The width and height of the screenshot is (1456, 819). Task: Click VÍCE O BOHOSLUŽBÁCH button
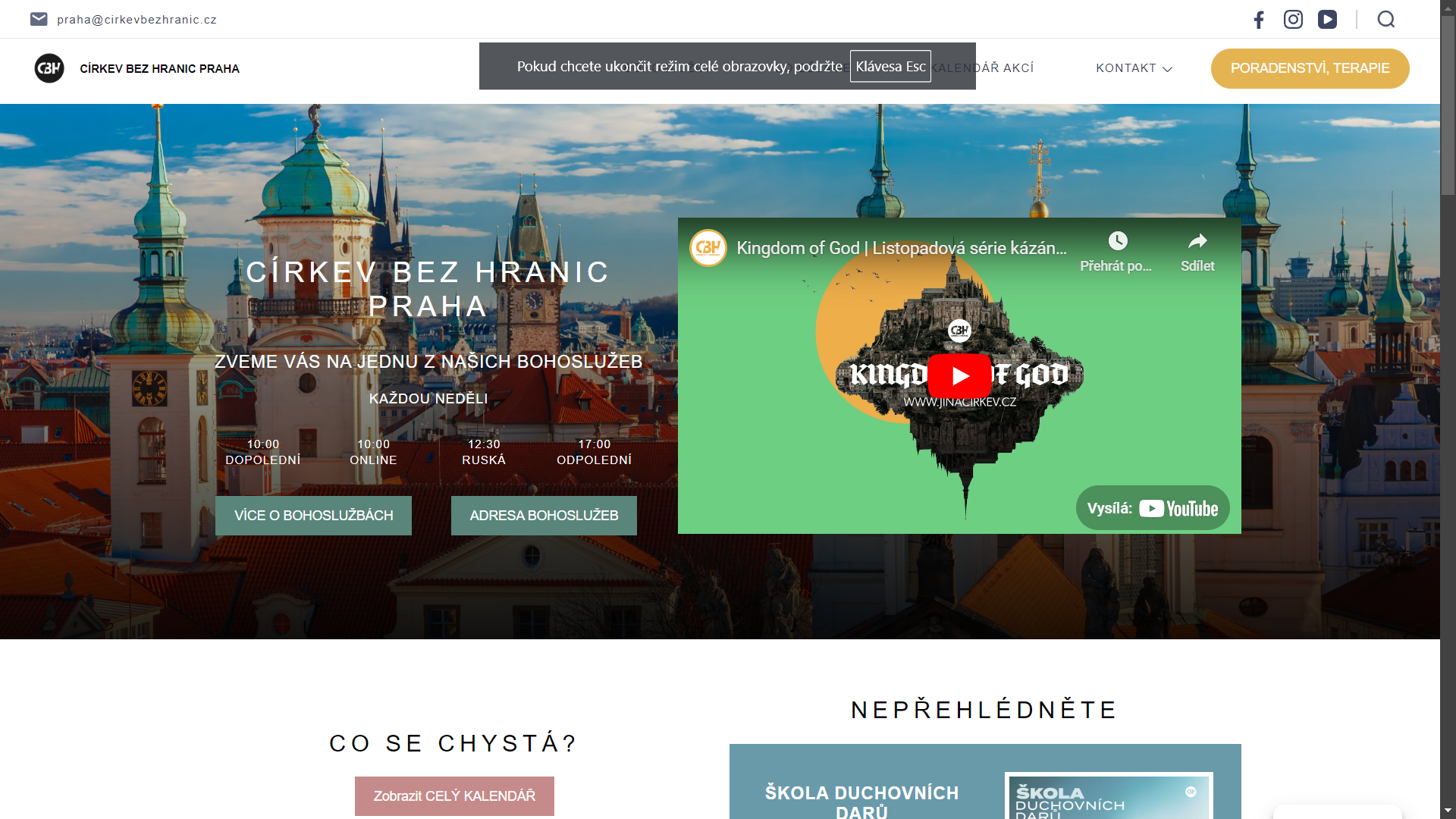pyautogui.click(x=313, y=516)
